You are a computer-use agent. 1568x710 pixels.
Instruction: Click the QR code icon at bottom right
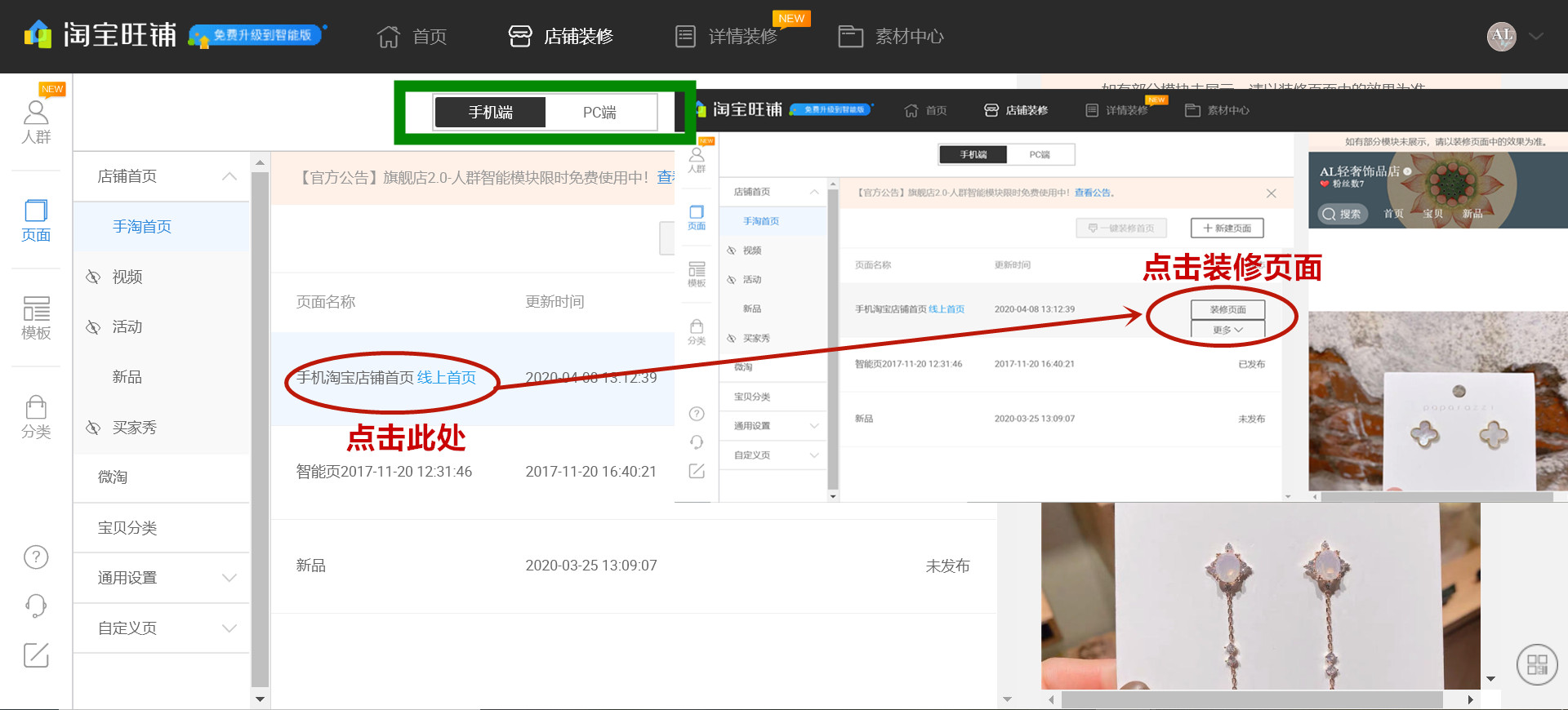click(x=1537, y=664)
